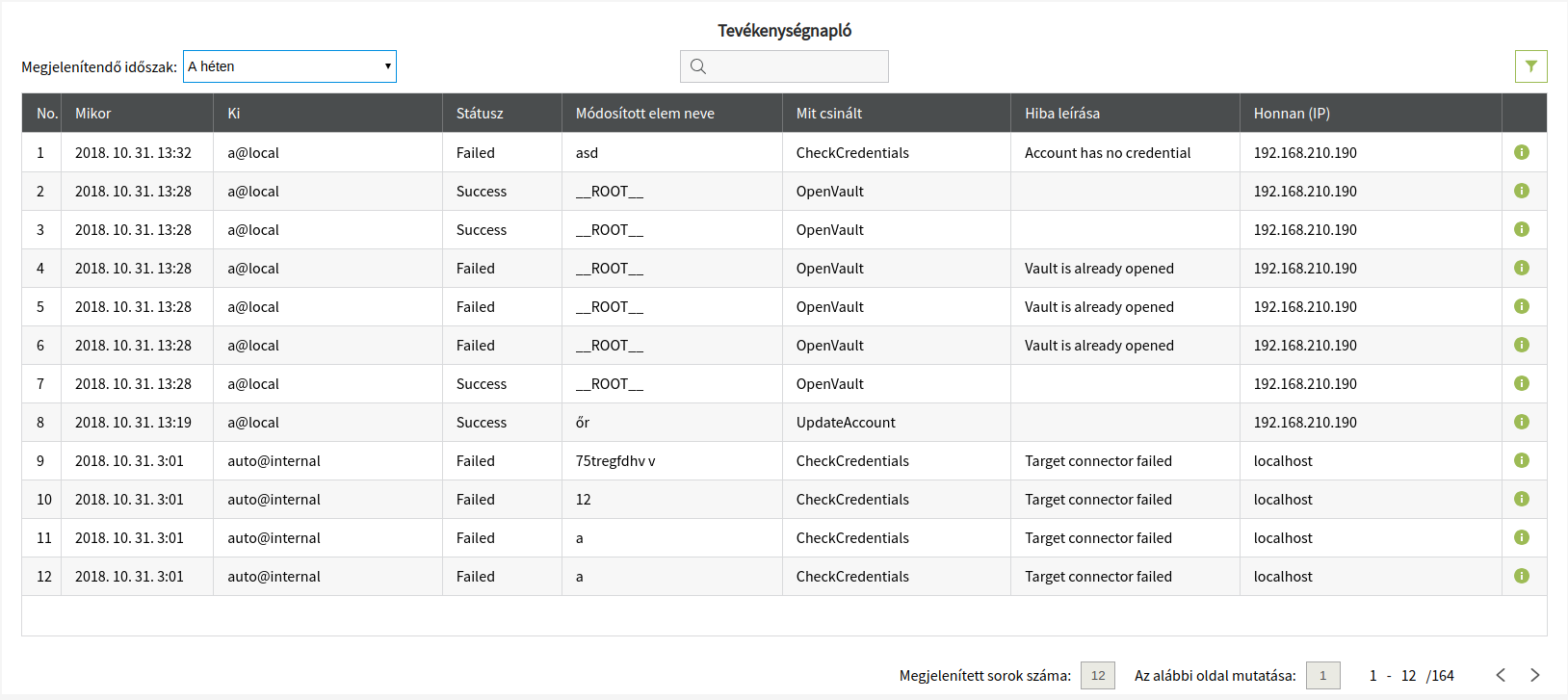Screen dimensions: 1568x700
Task: Open info icon for row 9
Action: (x=1522, y=460)
